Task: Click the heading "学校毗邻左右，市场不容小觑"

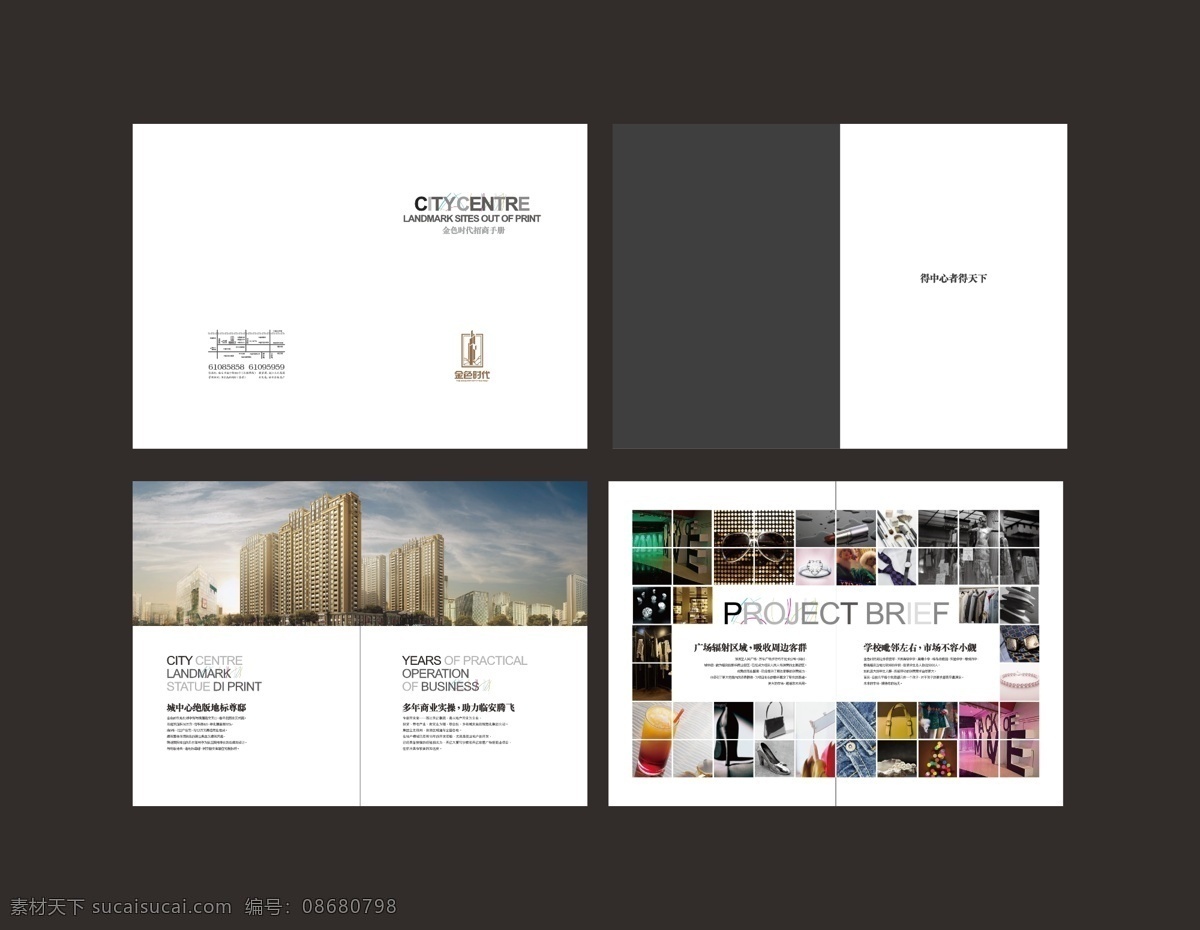Action: pyautogui.click(x=920, y=648)
